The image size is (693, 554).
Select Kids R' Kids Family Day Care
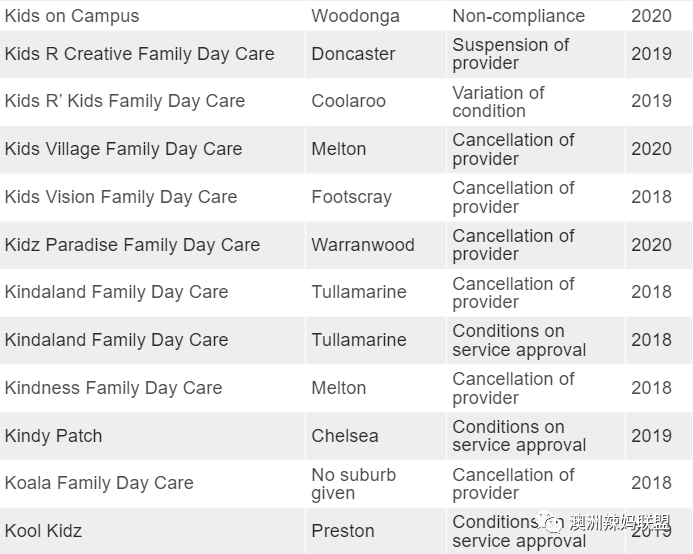click(125, 101)
